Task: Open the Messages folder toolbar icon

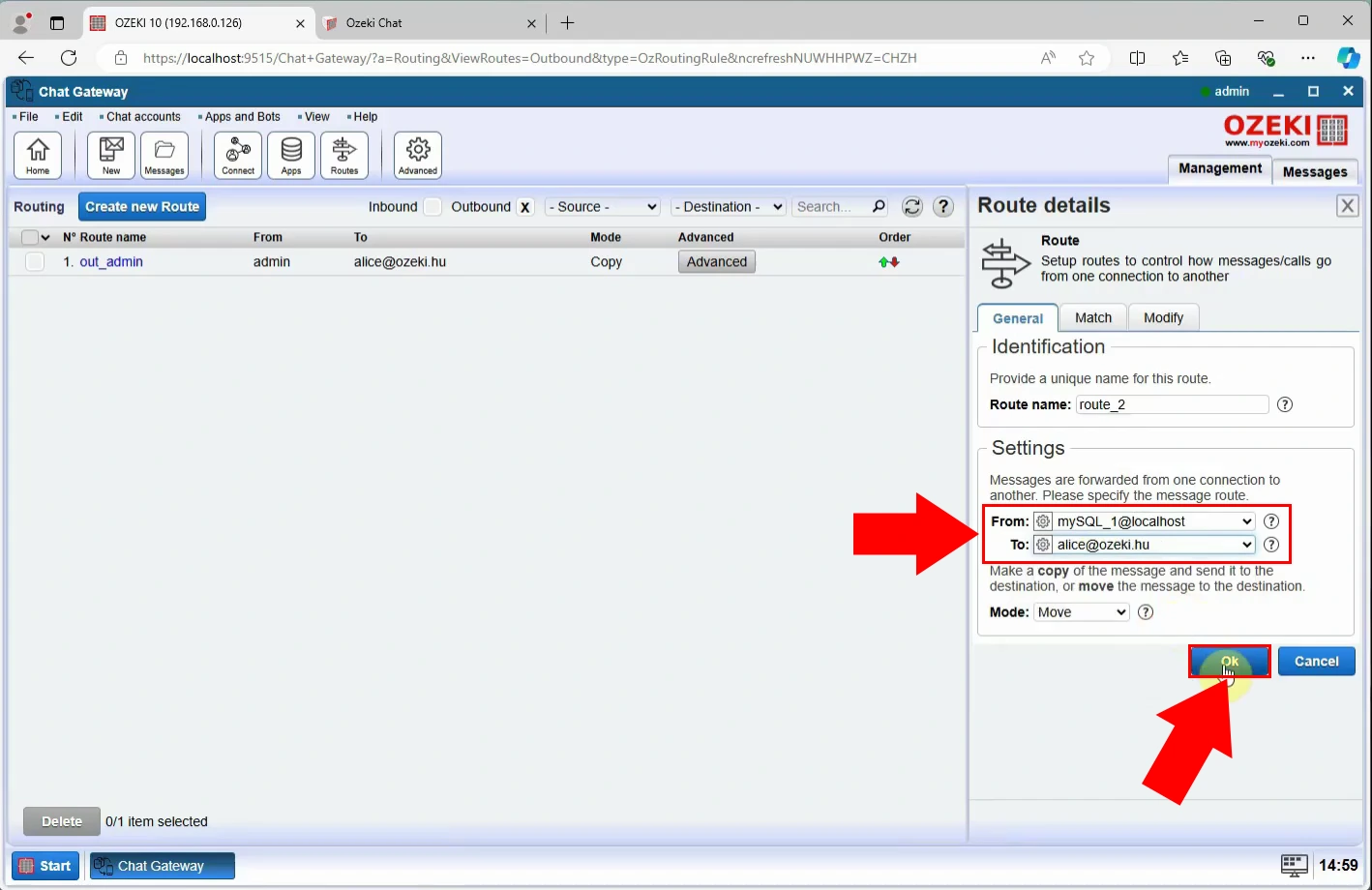Action: pos(164,155)
